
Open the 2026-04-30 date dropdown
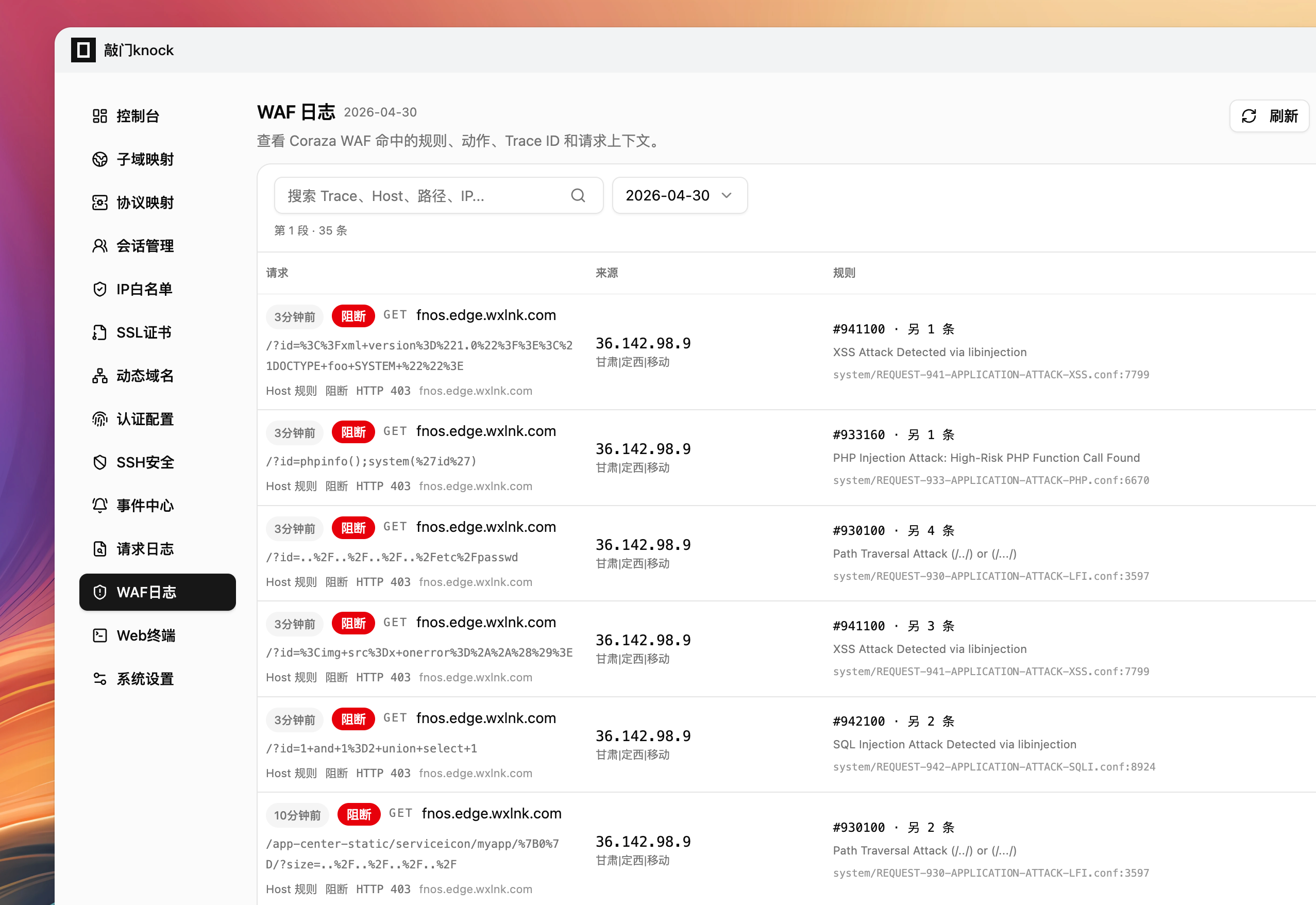tap(680, 196)
